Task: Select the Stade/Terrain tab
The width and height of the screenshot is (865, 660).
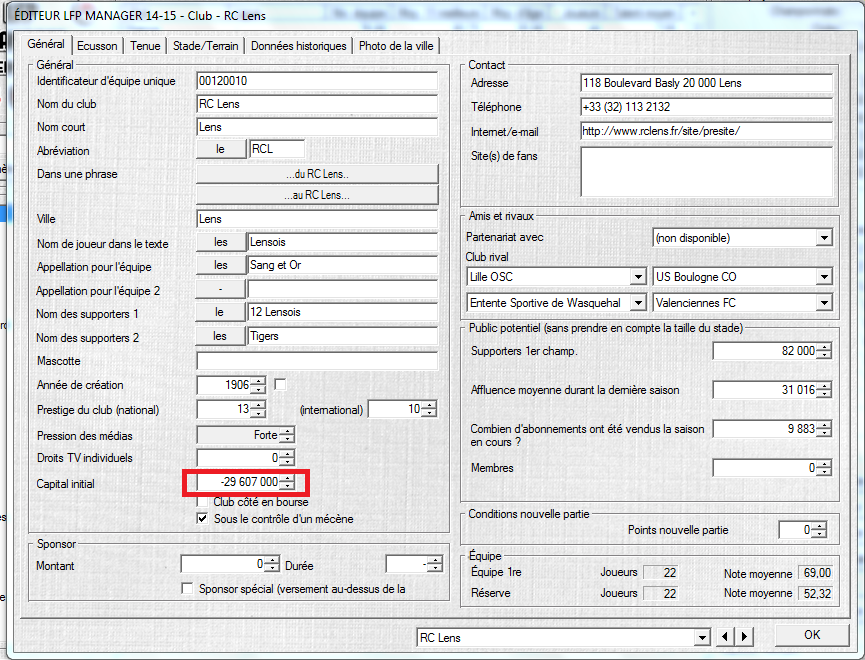Action: pos(205,46)
